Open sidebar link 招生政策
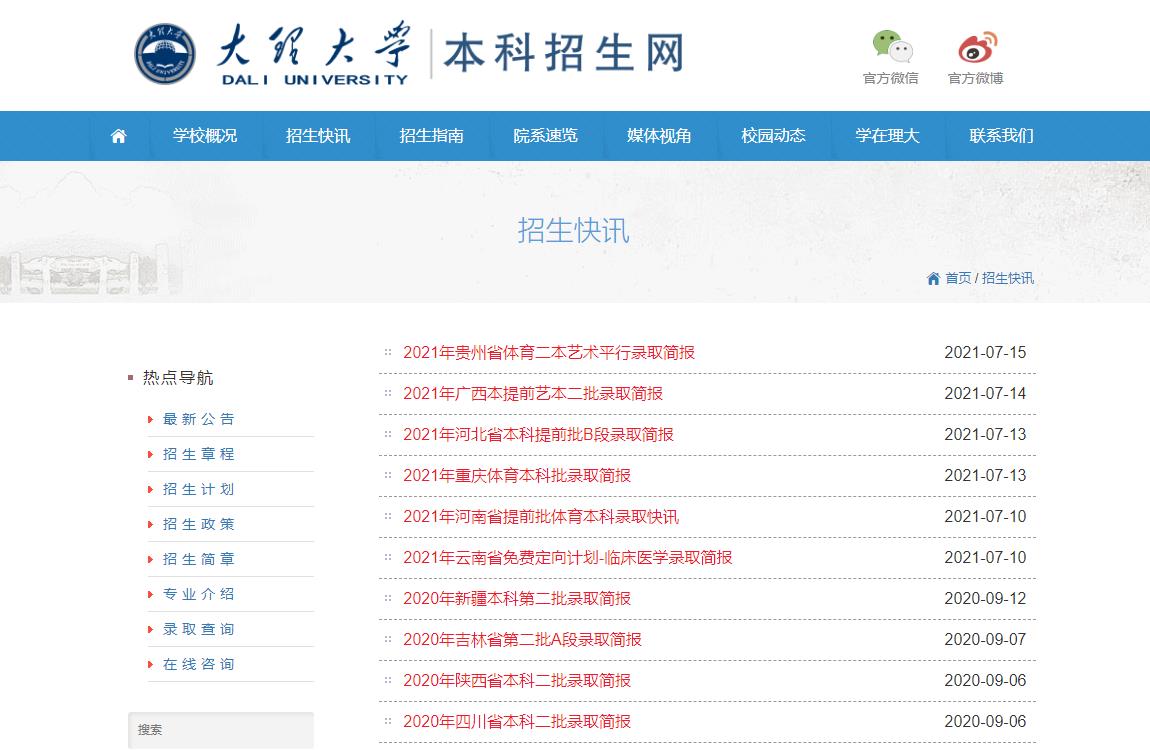This screenshot has width=1150, height=750. pos(199,524)
